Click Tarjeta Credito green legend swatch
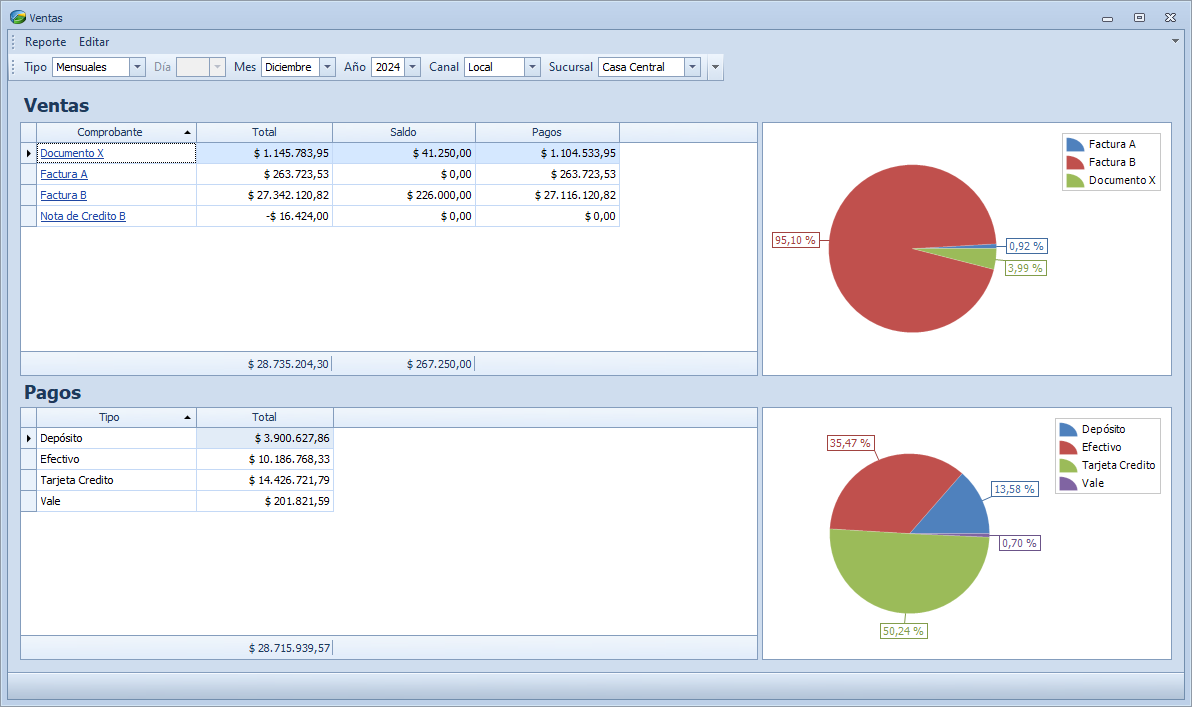This screenshot has height=707, width=1192. tap(1068, 465)
